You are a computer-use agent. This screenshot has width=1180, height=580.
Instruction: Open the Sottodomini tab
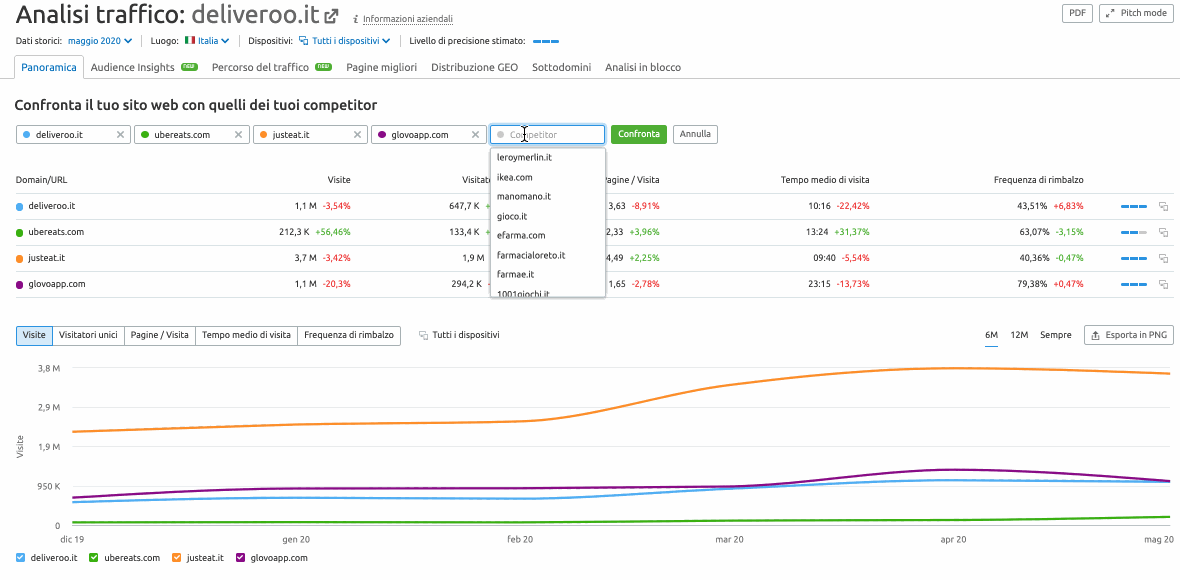561,67
